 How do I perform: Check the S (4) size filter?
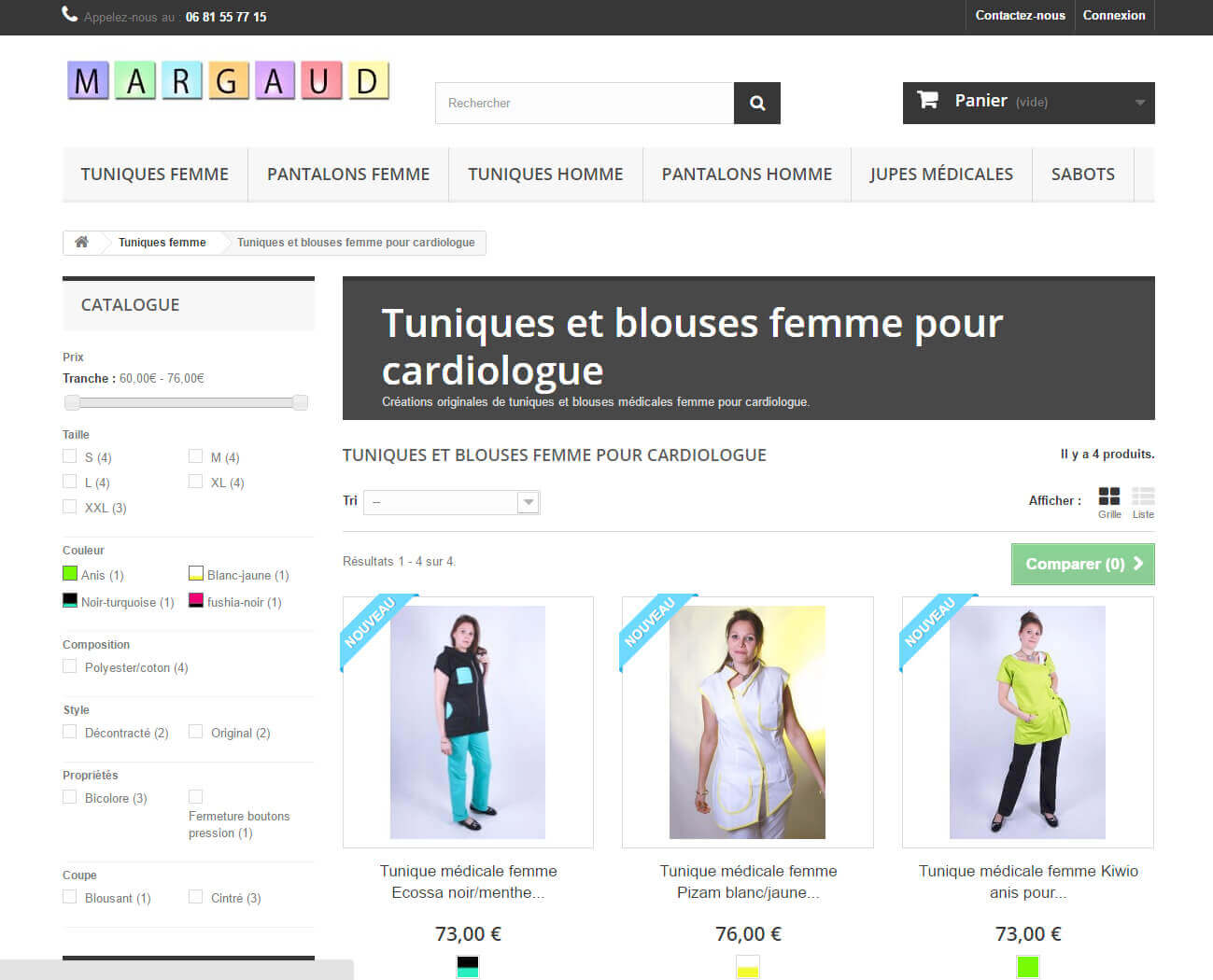70,456
